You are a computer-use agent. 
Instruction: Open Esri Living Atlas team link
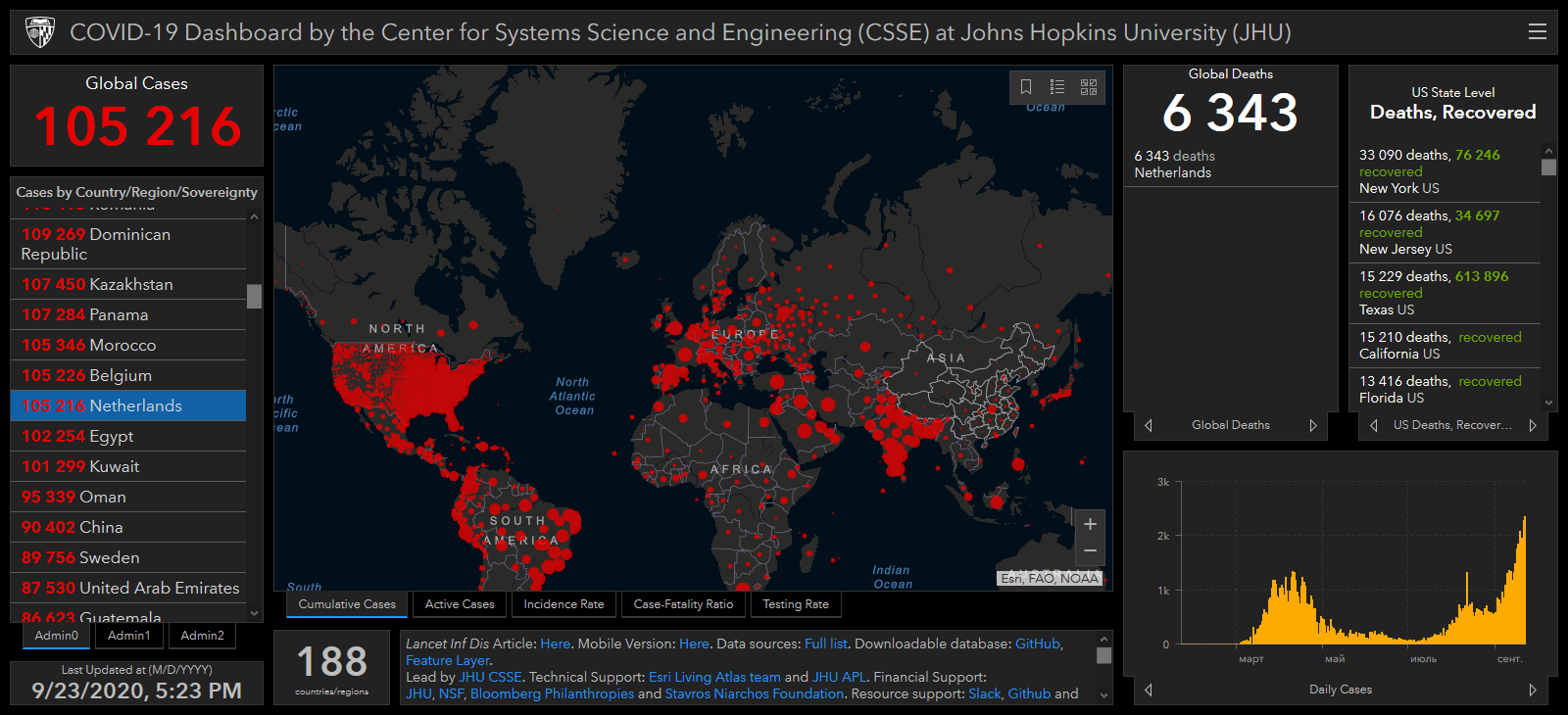pyautogui.click(x=714, y=677)
